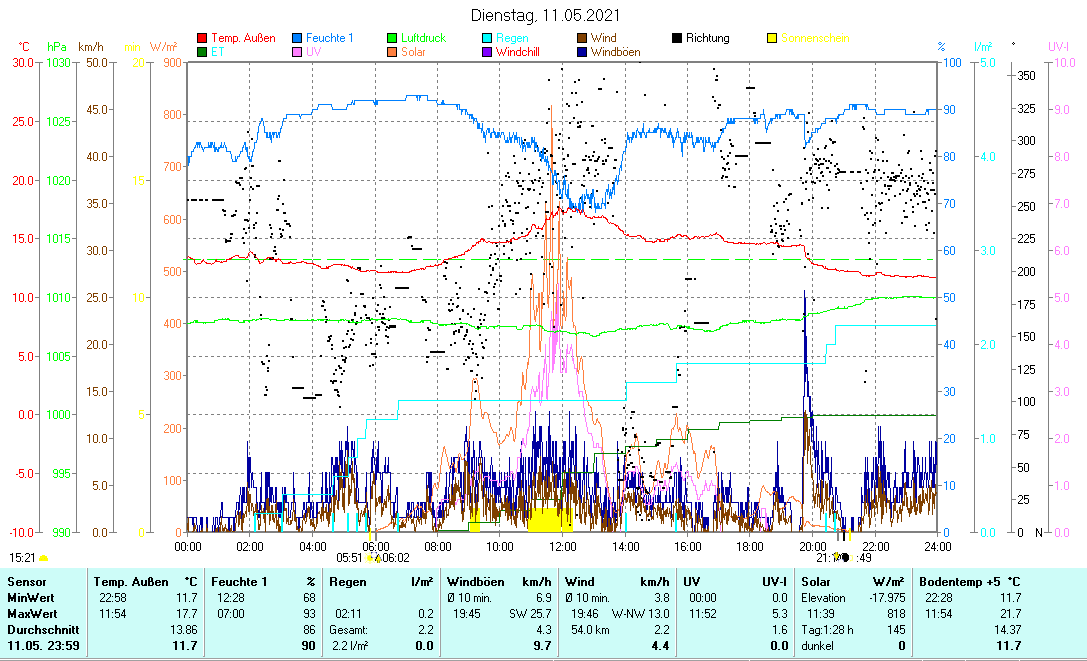Click the Solar column header in table
1087x661 pixels.
coord(816,581)
